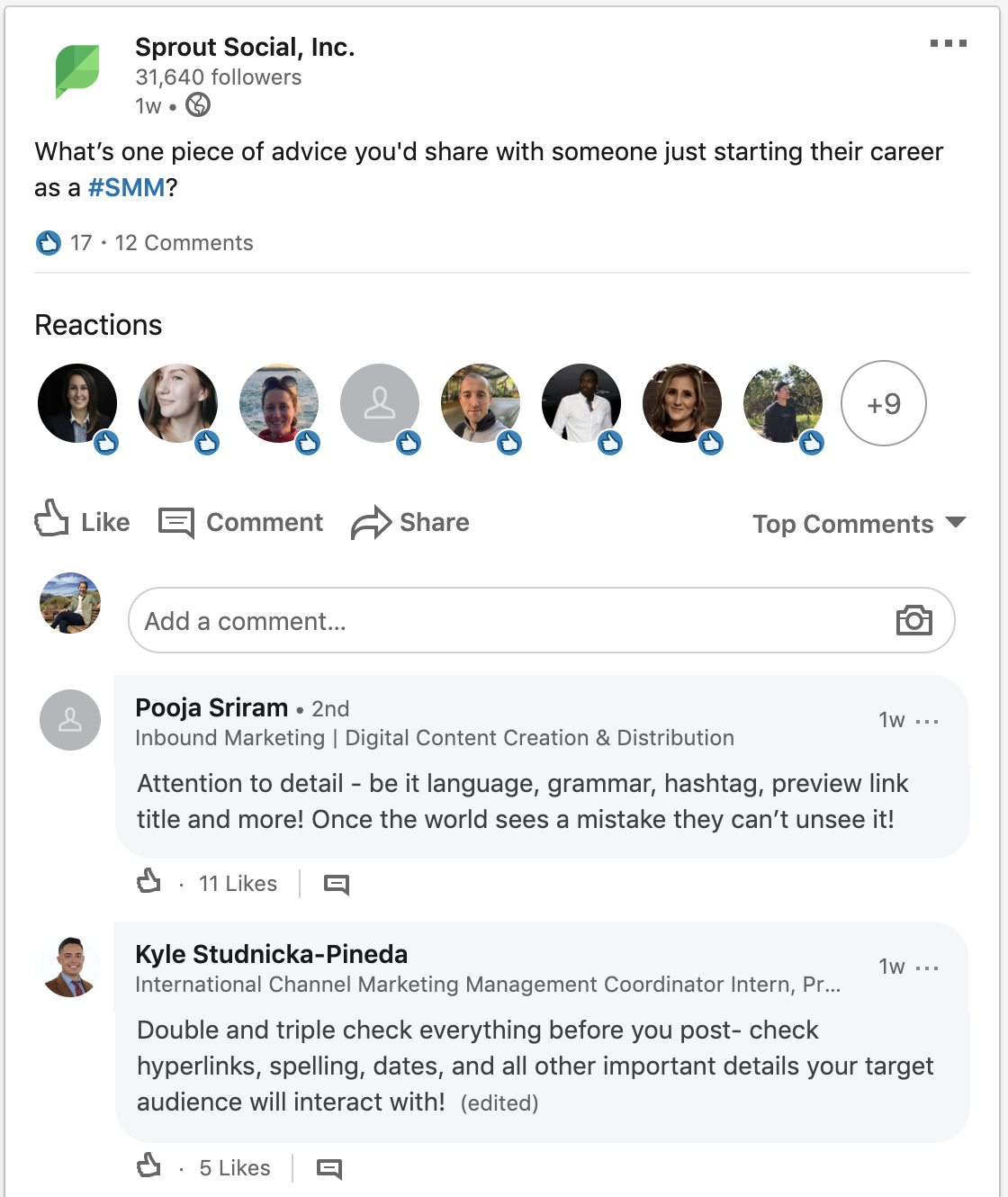Image resolution: width=1008 pixels, height=1197 pixels.
Task: Like Pooja Sriram's comment with thumbs-up icon
Action: 148,881
